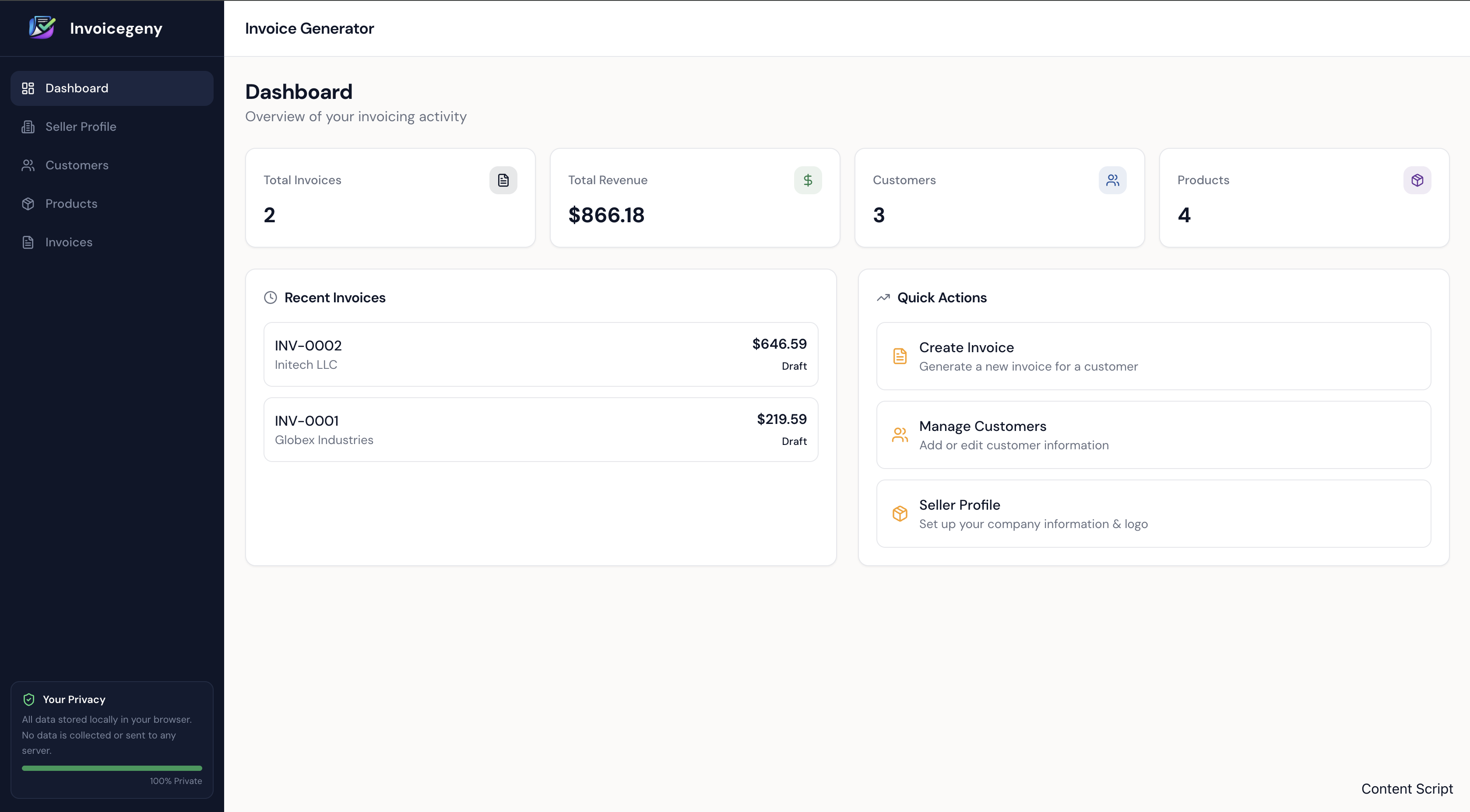
Task: Click the green privacy progress bar
Action: point(111,768)
